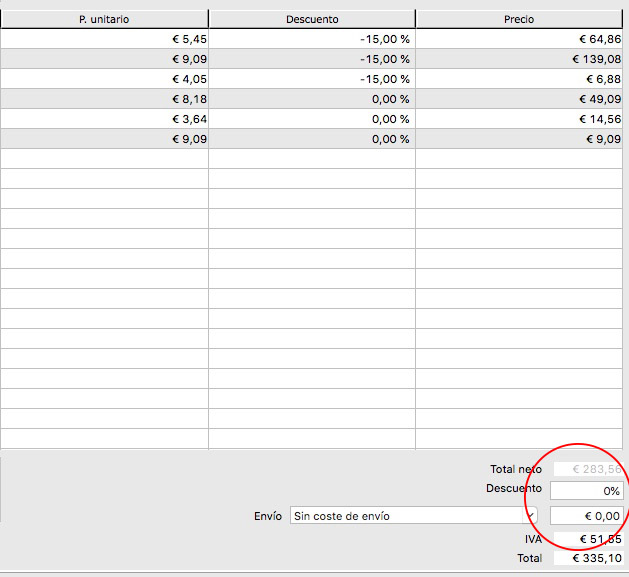The height and width of the screenshot is (577, 629).
Task: Select the unit price cell € 3,64
Action: click(x=104, y=119)
